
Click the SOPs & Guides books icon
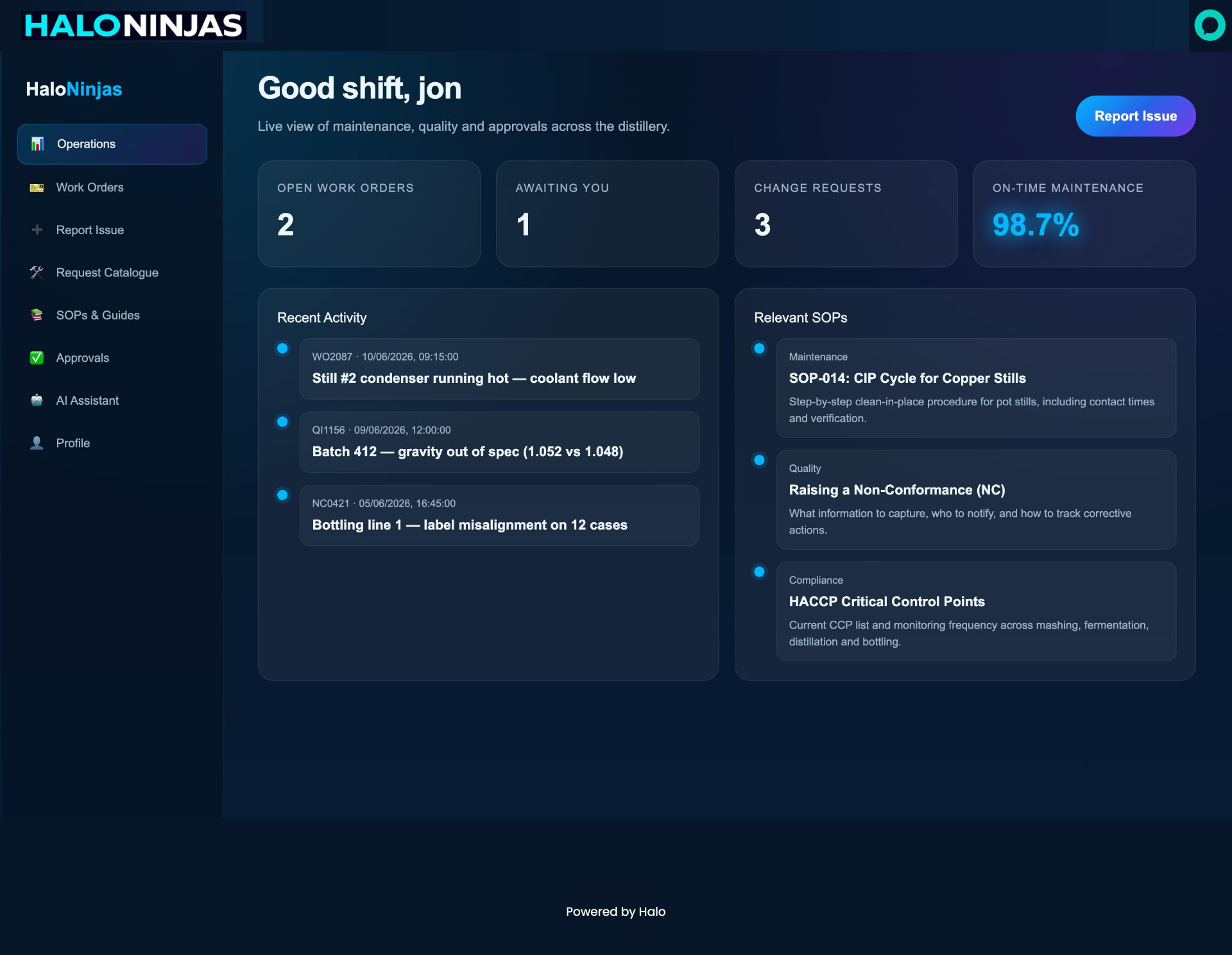pos(37,315)
